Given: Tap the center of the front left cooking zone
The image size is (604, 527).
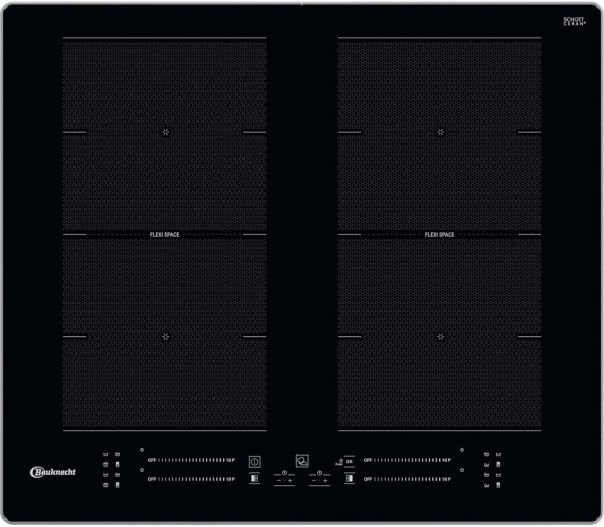Looking at the screenshot, I should (165, 336).
